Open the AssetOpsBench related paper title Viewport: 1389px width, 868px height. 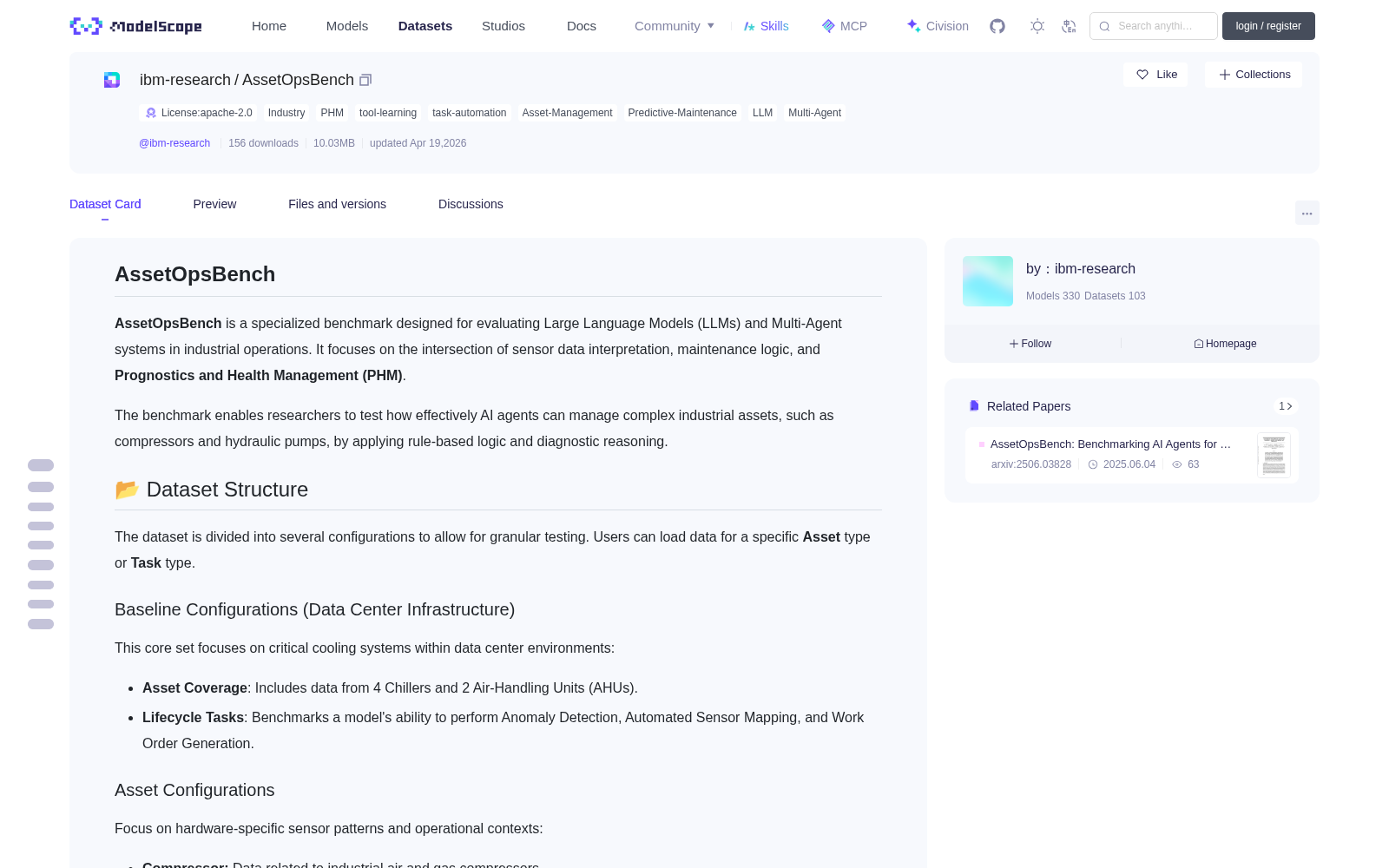pyautogui.click(x=1110, y=444)
